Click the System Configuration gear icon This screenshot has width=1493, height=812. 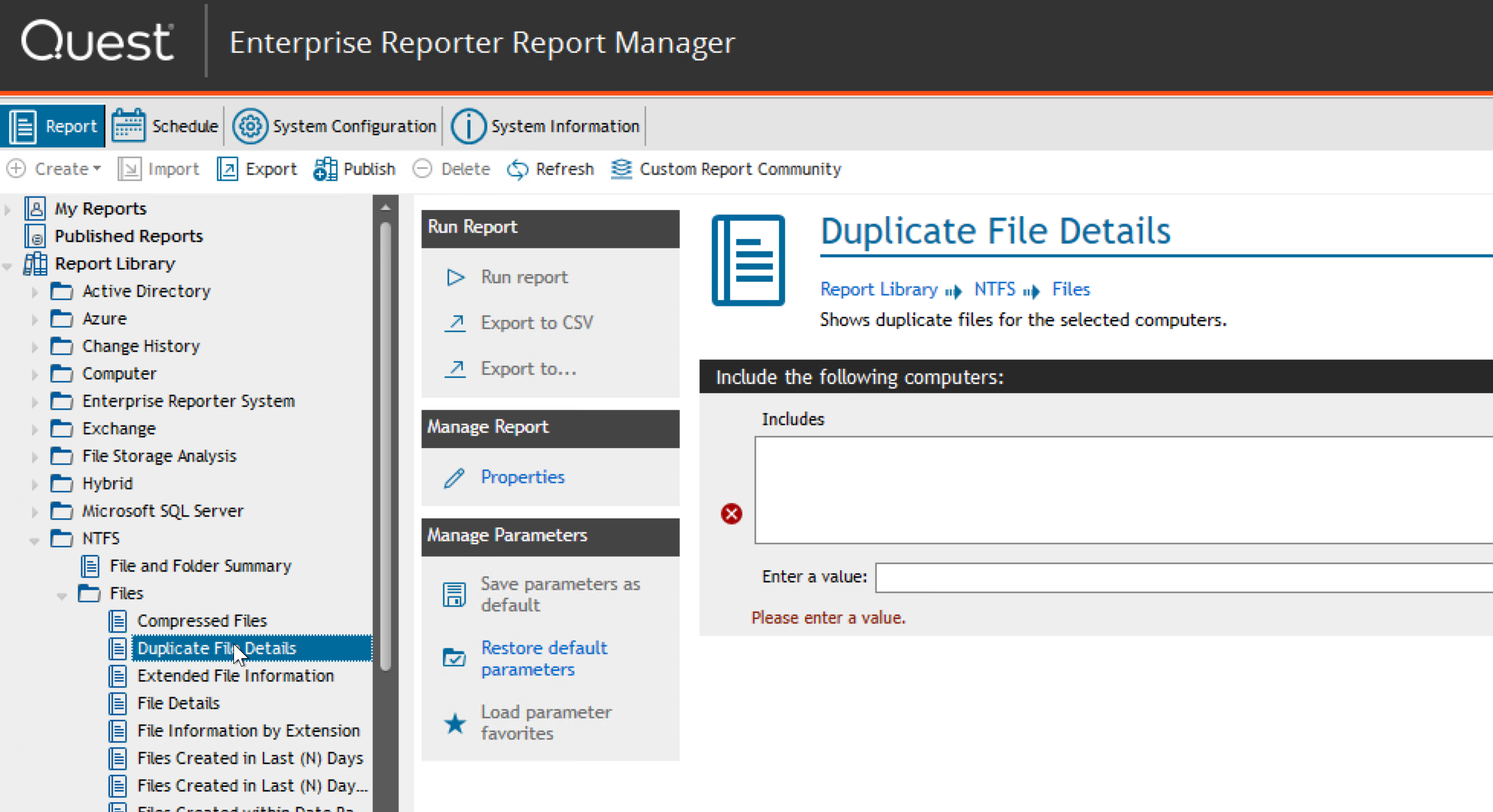[250, 126]
